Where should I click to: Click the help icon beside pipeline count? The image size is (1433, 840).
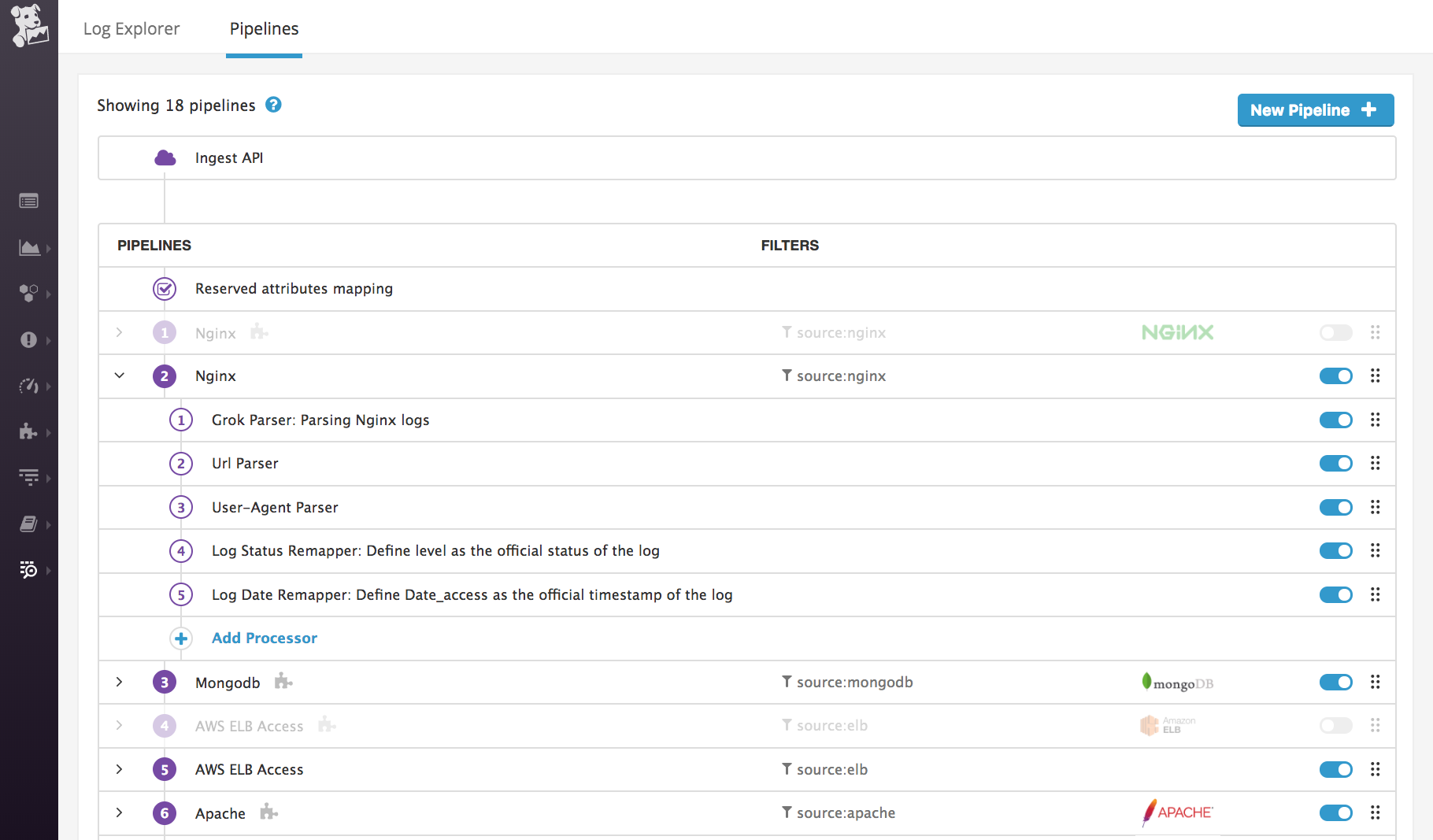tap(273, 105)
